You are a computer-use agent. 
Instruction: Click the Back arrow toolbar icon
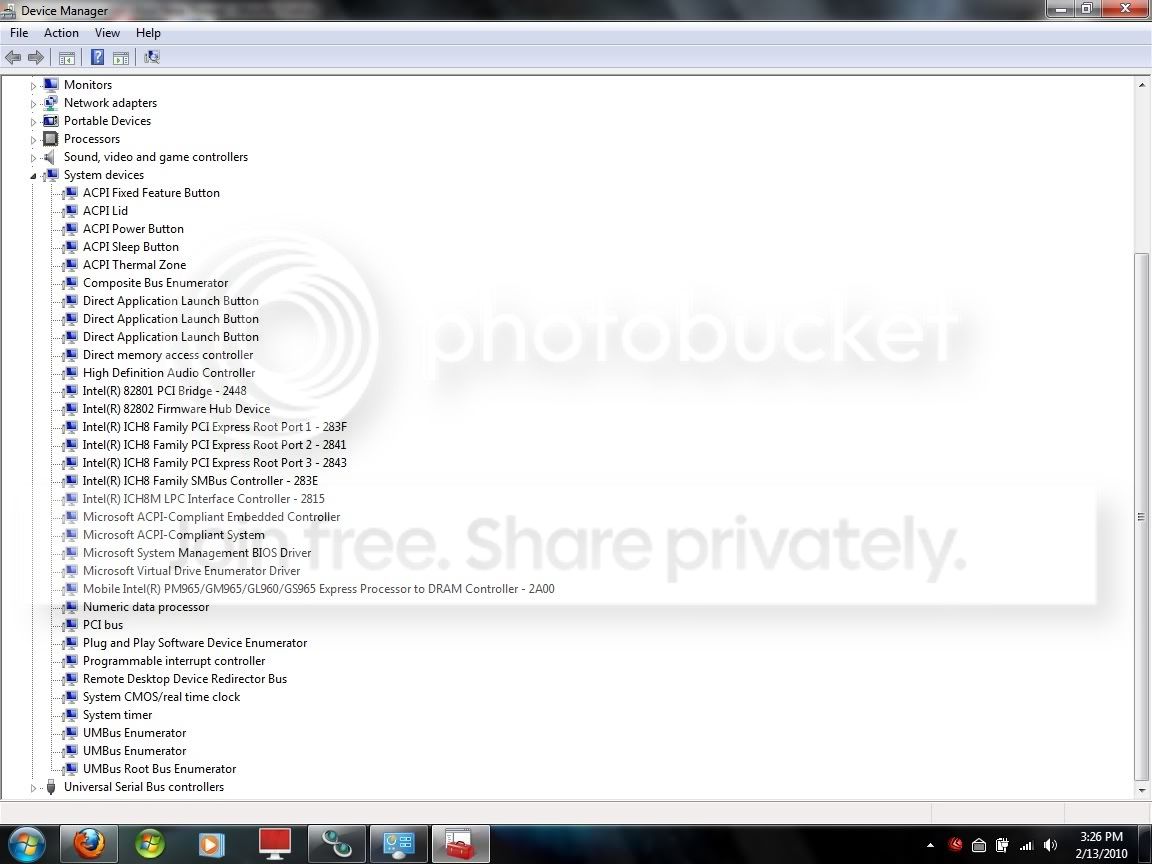(x=12, y=57)
